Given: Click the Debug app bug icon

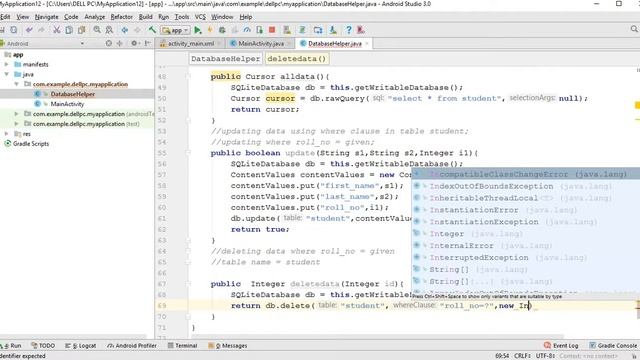Looking at the screenshot, I should click(x=222, y=30).
